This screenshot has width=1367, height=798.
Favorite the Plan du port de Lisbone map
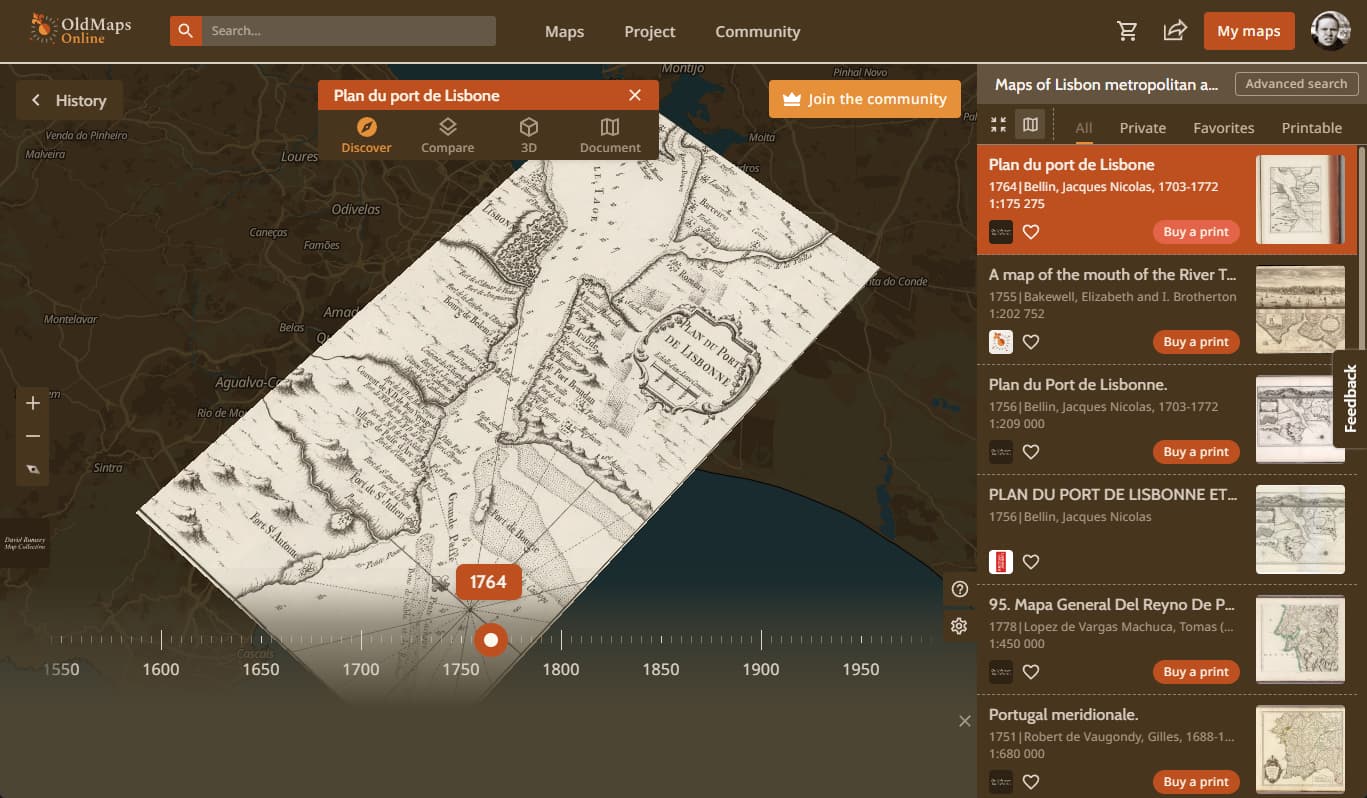1031,232
